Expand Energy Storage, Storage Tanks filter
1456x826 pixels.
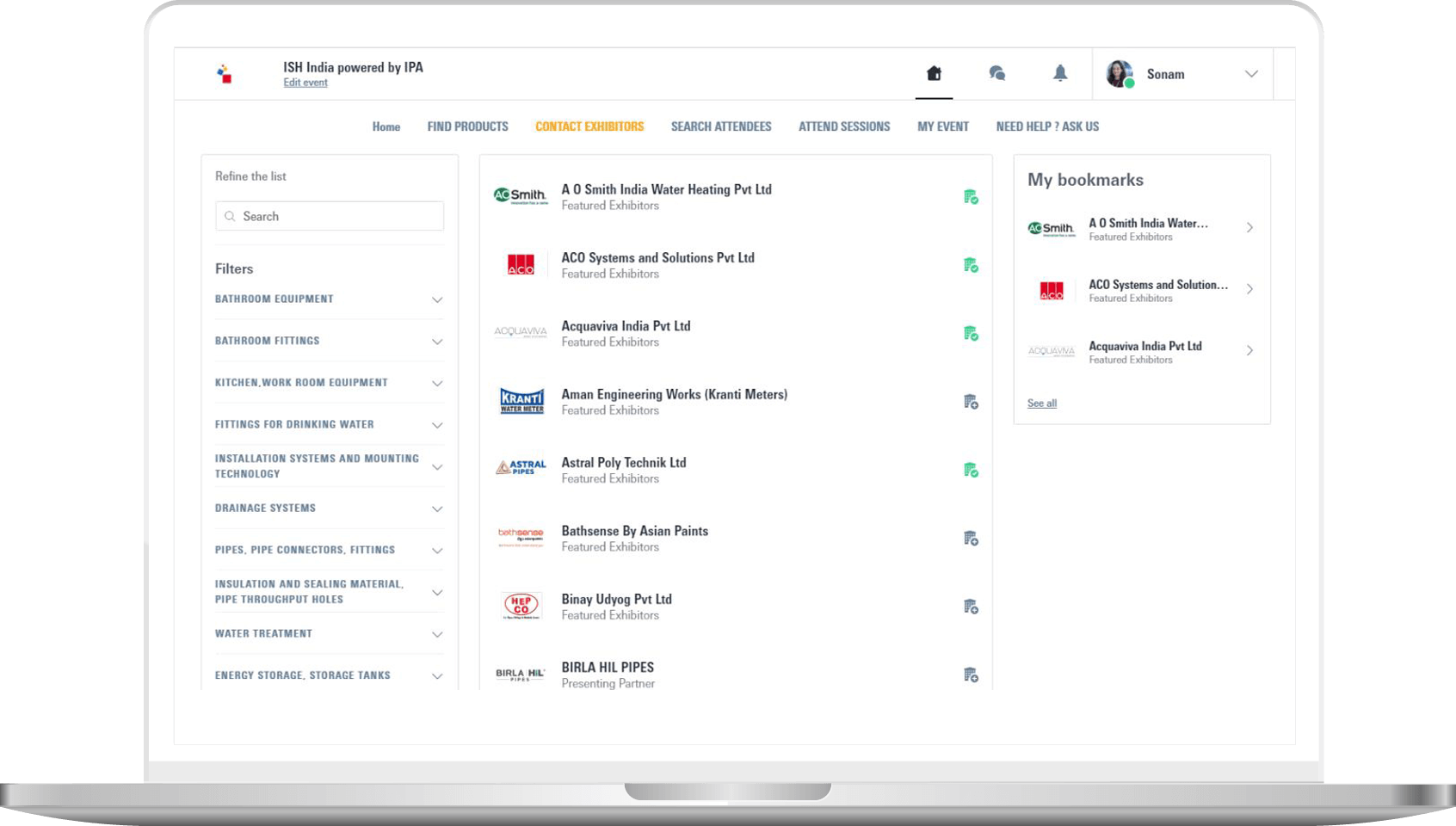click(x=437, y=676)
